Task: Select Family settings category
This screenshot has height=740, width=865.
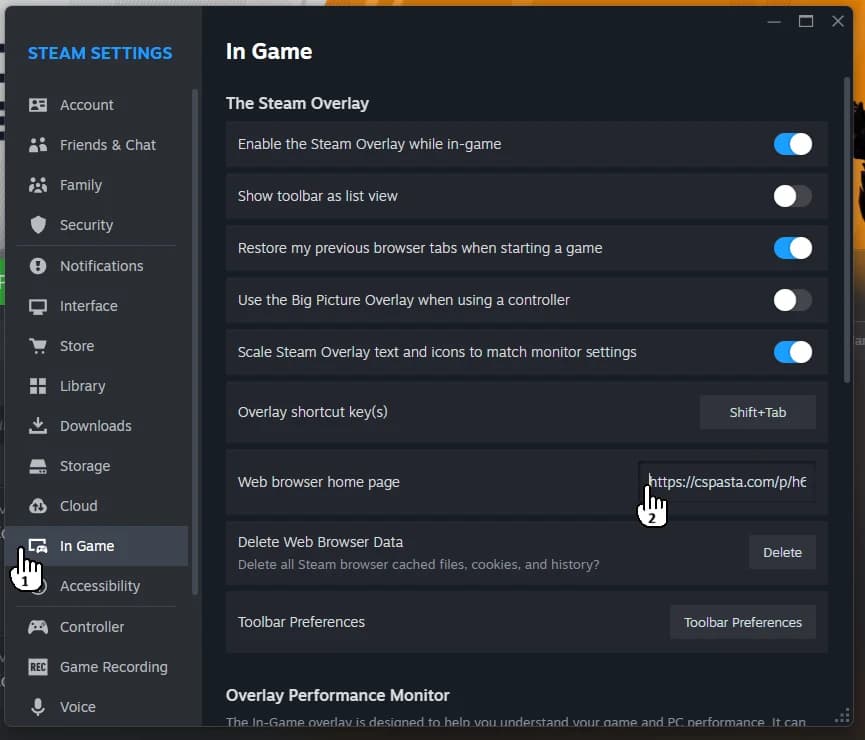Action: tap(81, 185)
